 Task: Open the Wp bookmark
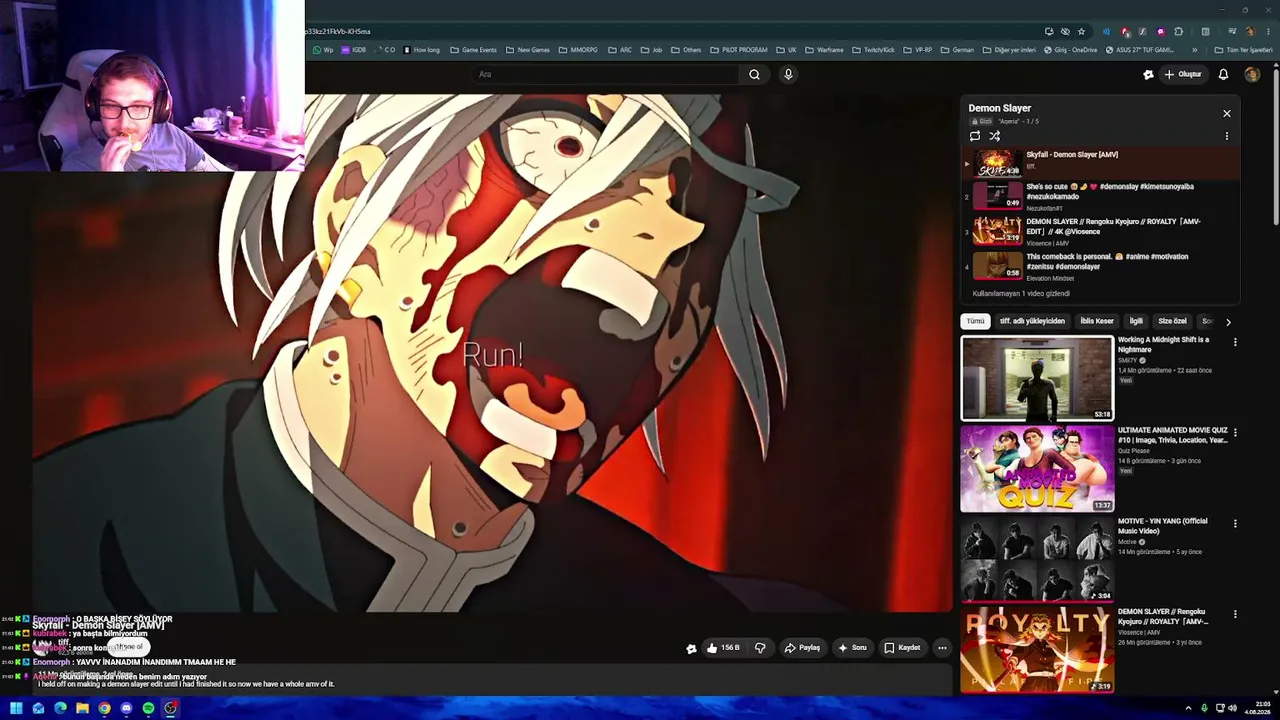coord(323,50)
